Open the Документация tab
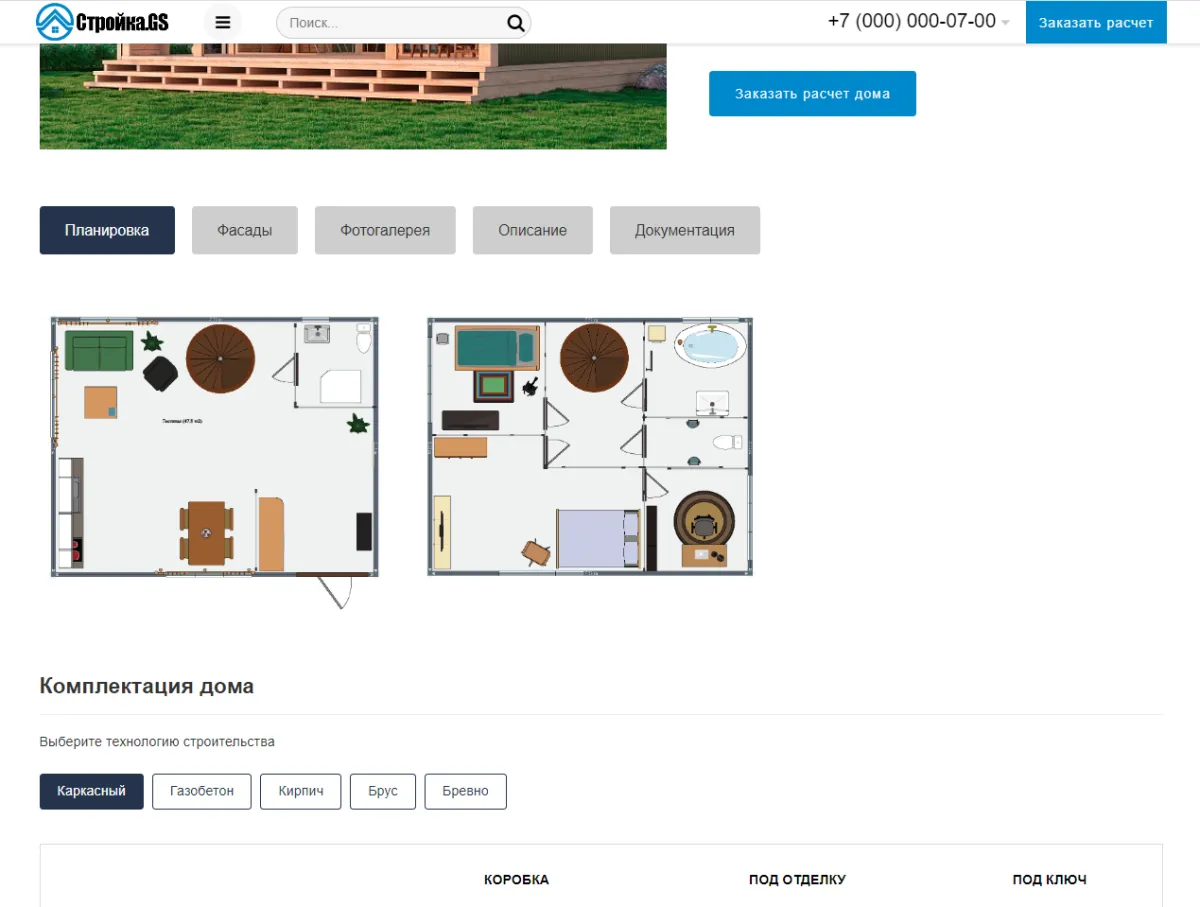Viewport: 1200px width, 907px height. 684,230
